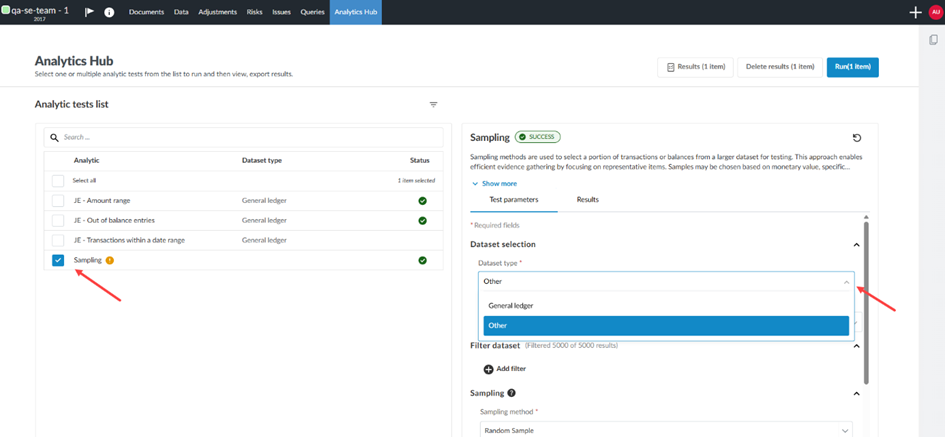Collapse the Dataset selection section
945x437 pixels.
(x=856, y=245)
